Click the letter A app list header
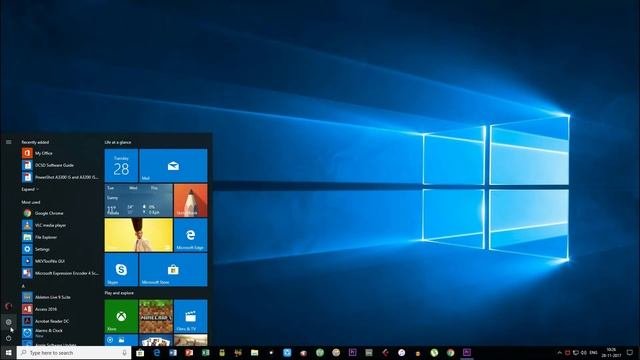 pyautogui.click(x=23, y=286)
